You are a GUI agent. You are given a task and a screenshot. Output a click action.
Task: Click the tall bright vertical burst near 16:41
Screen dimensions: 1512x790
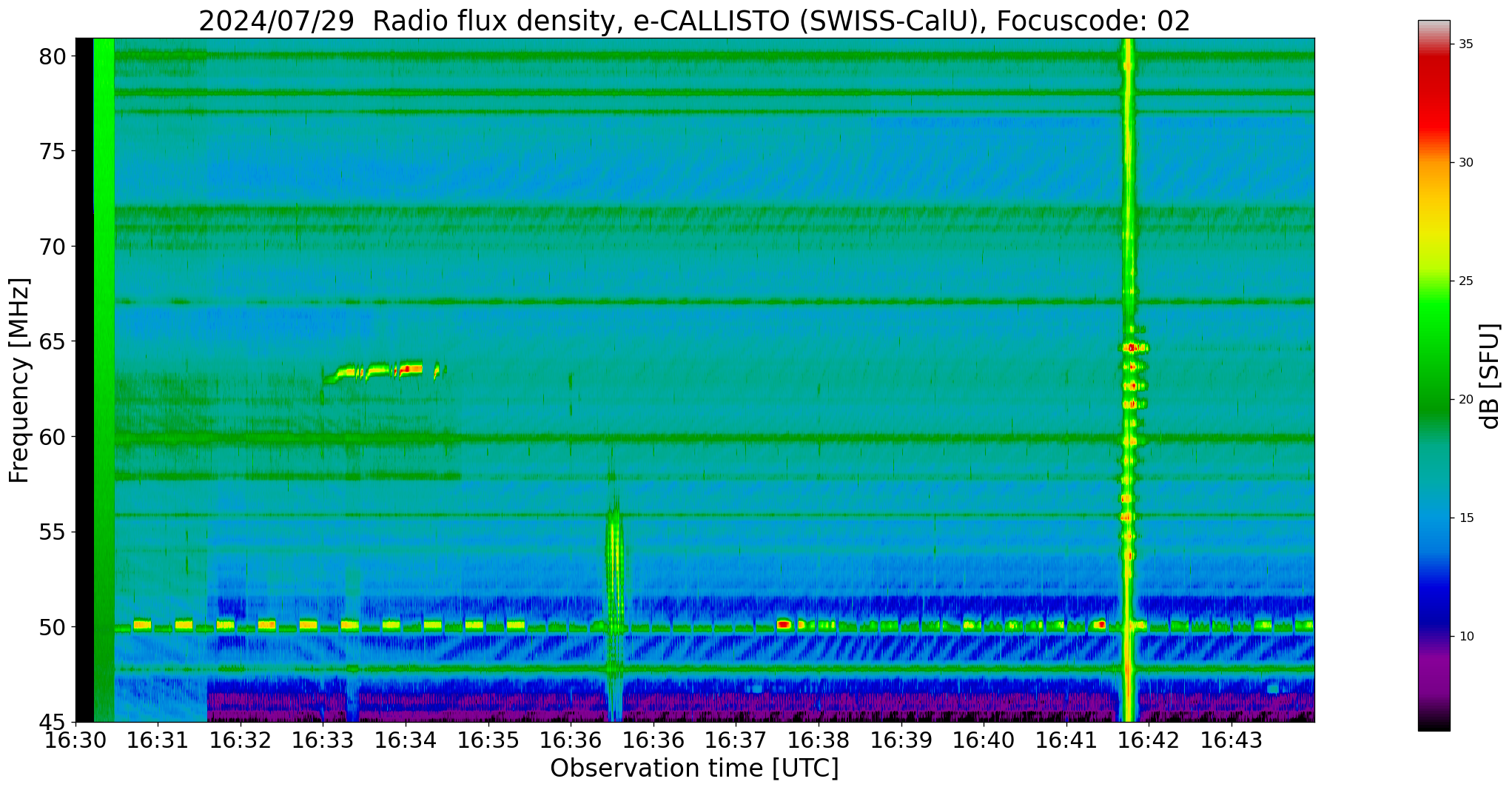tap(1128, 380)
